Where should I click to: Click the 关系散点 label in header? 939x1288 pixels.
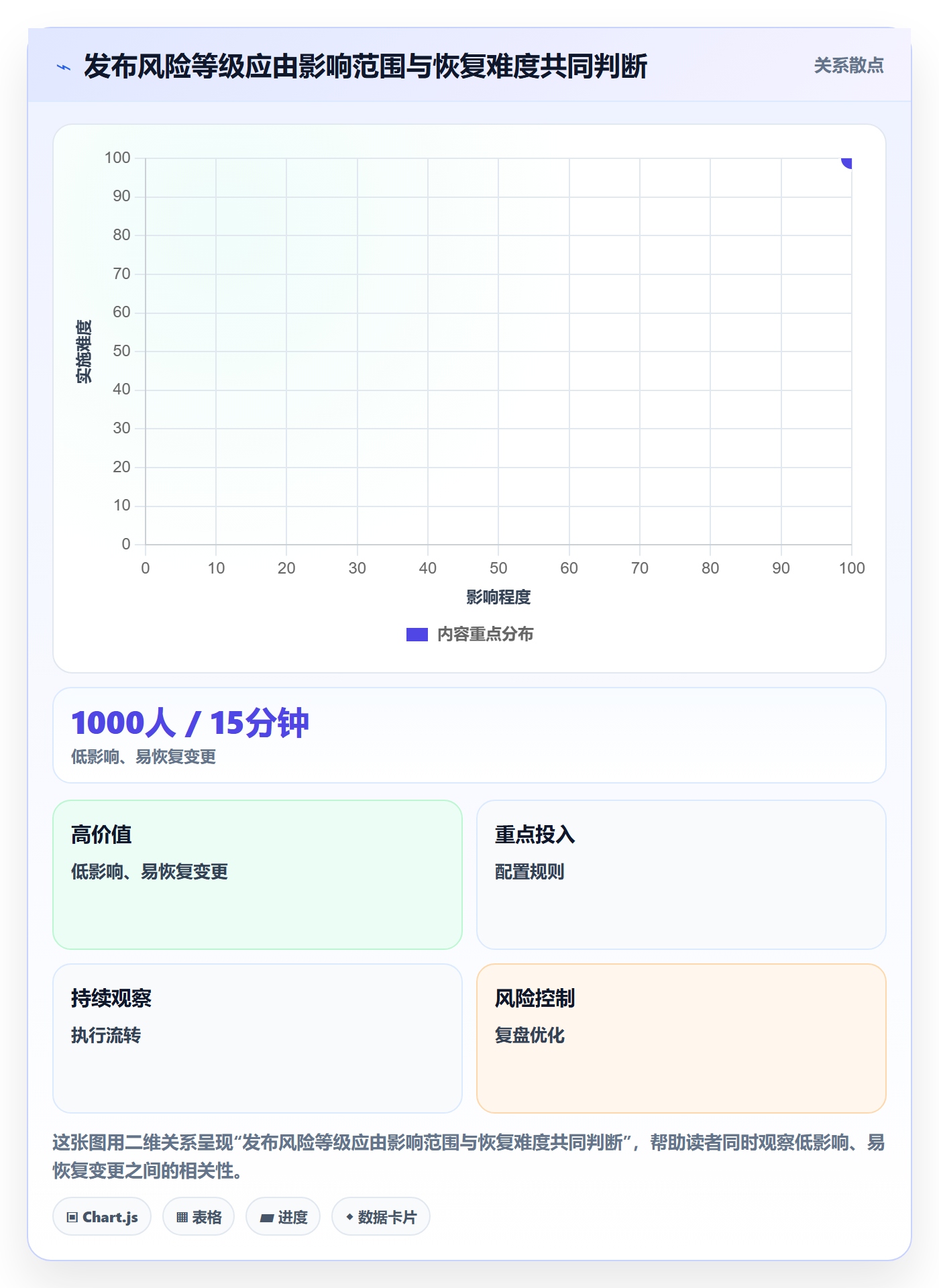(848, 66)
